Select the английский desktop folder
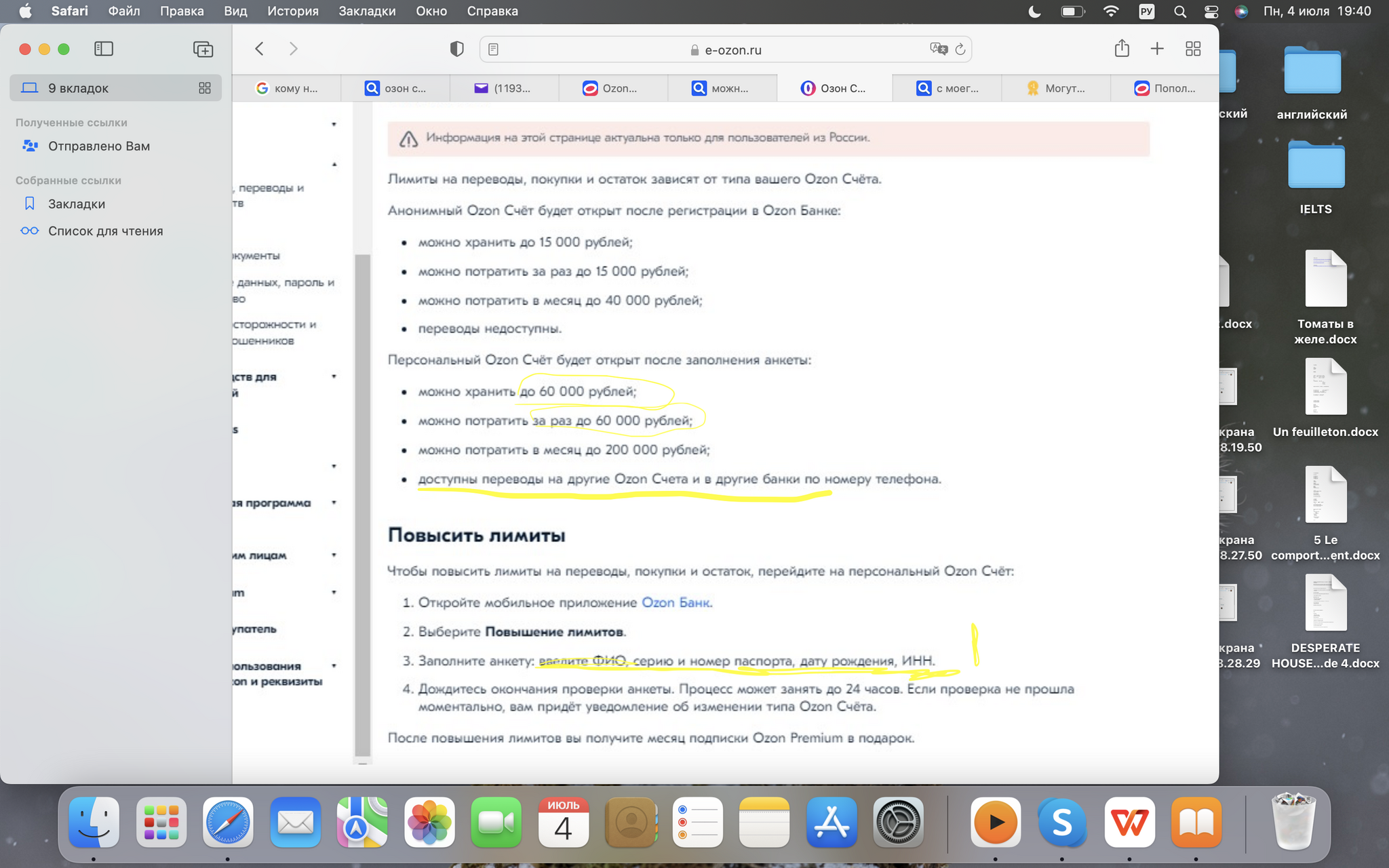Image resolution: width=1389 pixels, height=868 pixels. pyautogui.click(x=1312, y=83)
